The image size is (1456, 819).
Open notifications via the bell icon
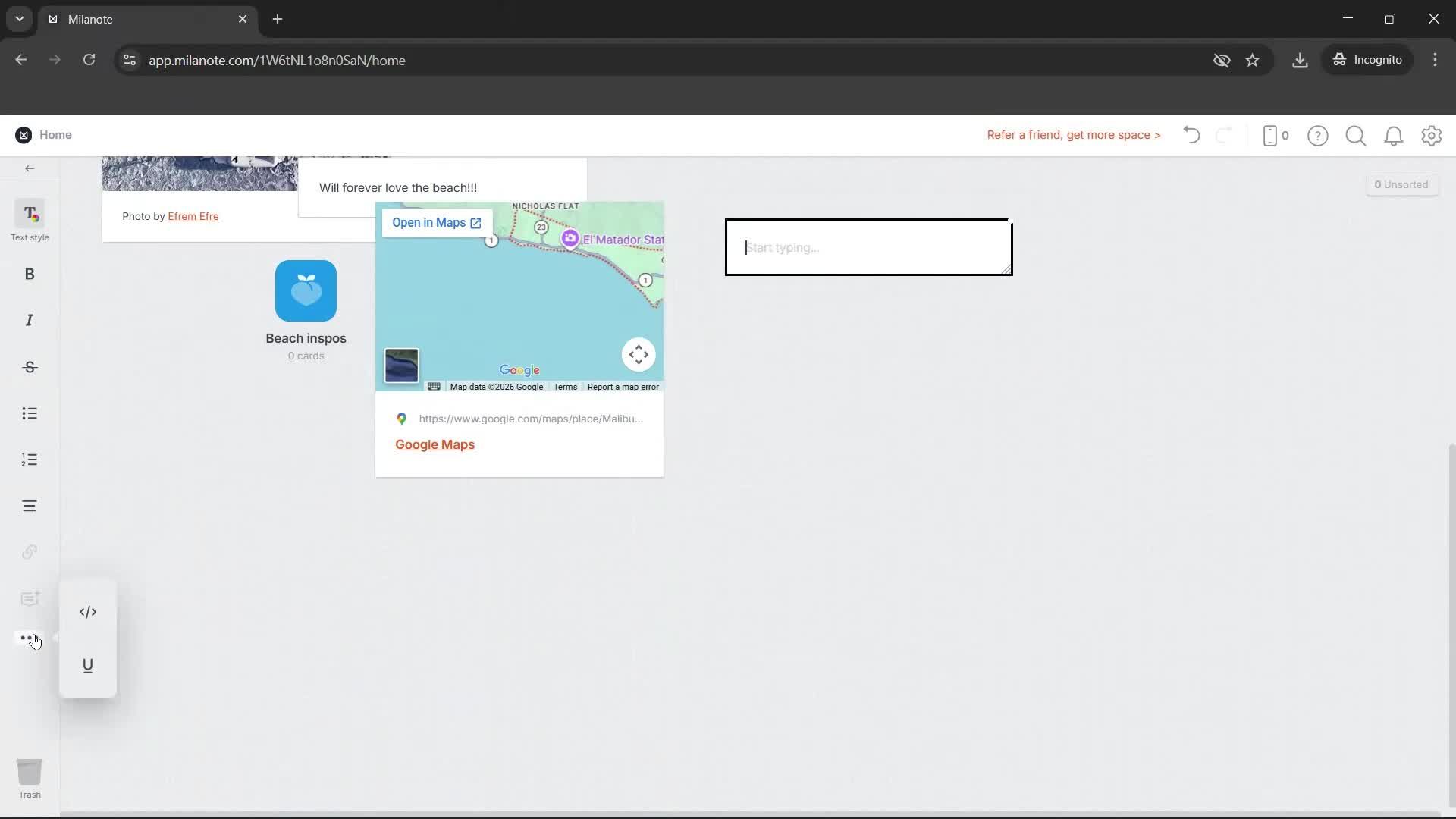(1394, 135)
